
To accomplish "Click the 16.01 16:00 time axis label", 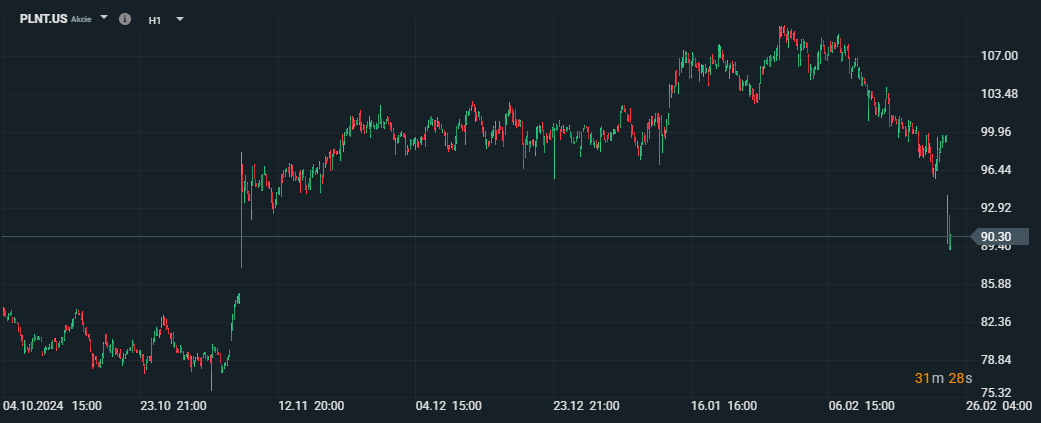I will [724, 406].
